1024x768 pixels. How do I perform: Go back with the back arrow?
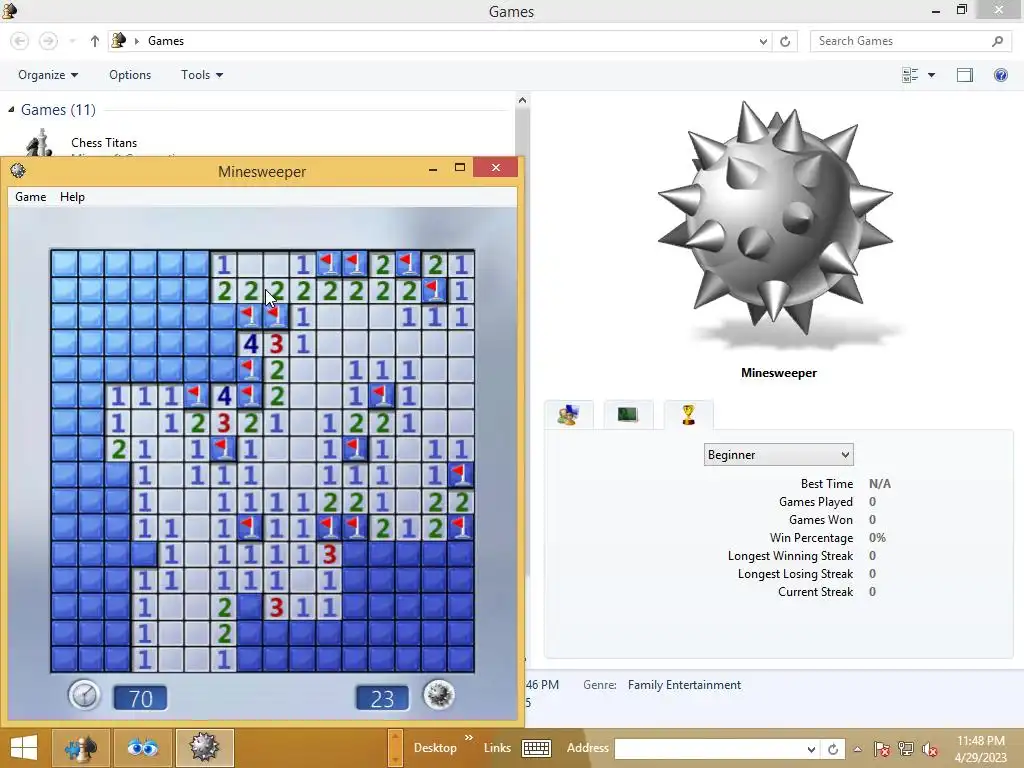click(20, 41)
